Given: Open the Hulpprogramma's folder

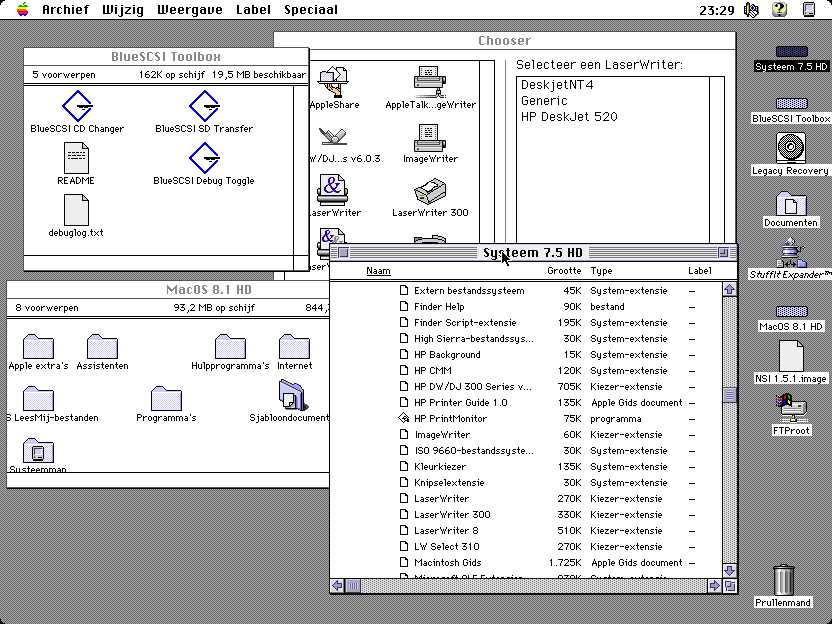Looking at the screenshot, I should tap(230, 347).
